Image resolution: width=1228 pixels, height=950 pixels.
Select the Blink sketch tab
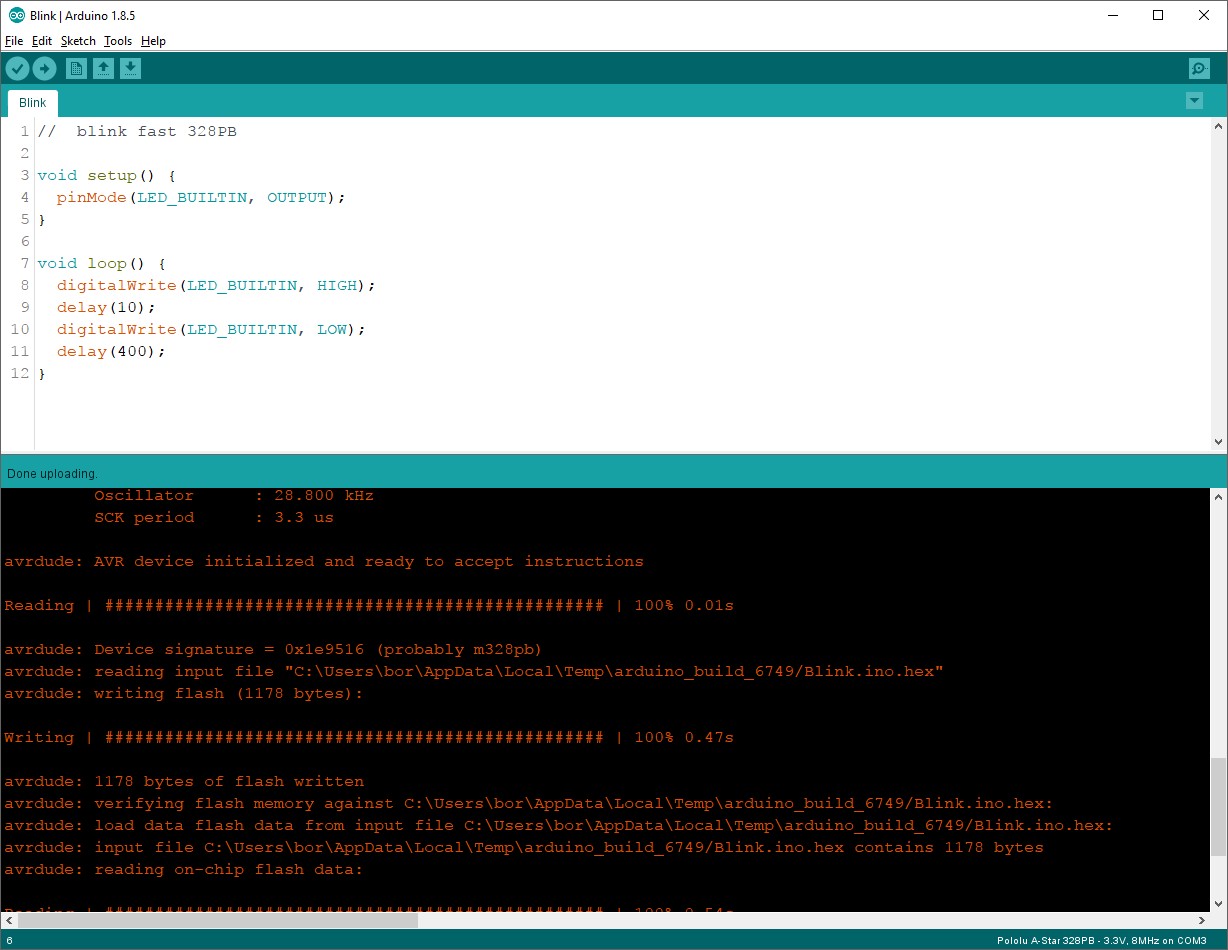pos(33,103)
